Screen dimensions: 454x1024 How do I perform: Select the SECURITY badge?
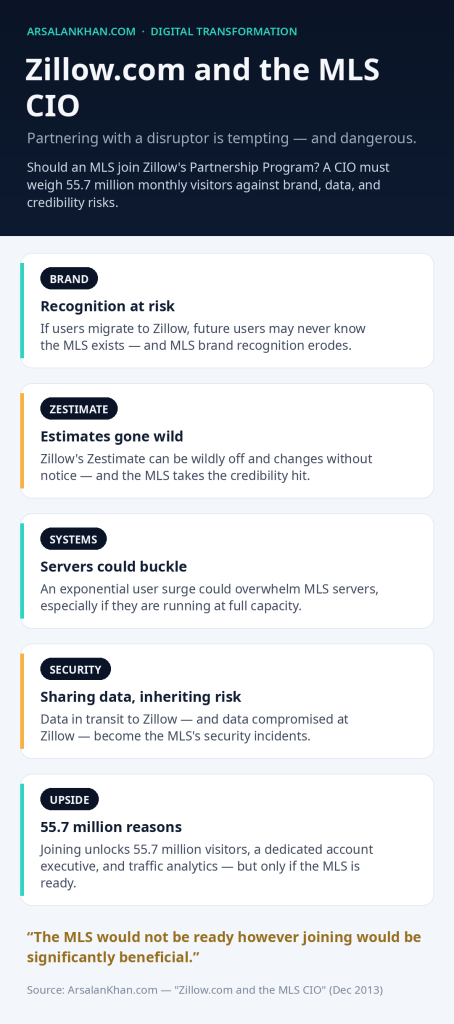pos(76,669)
